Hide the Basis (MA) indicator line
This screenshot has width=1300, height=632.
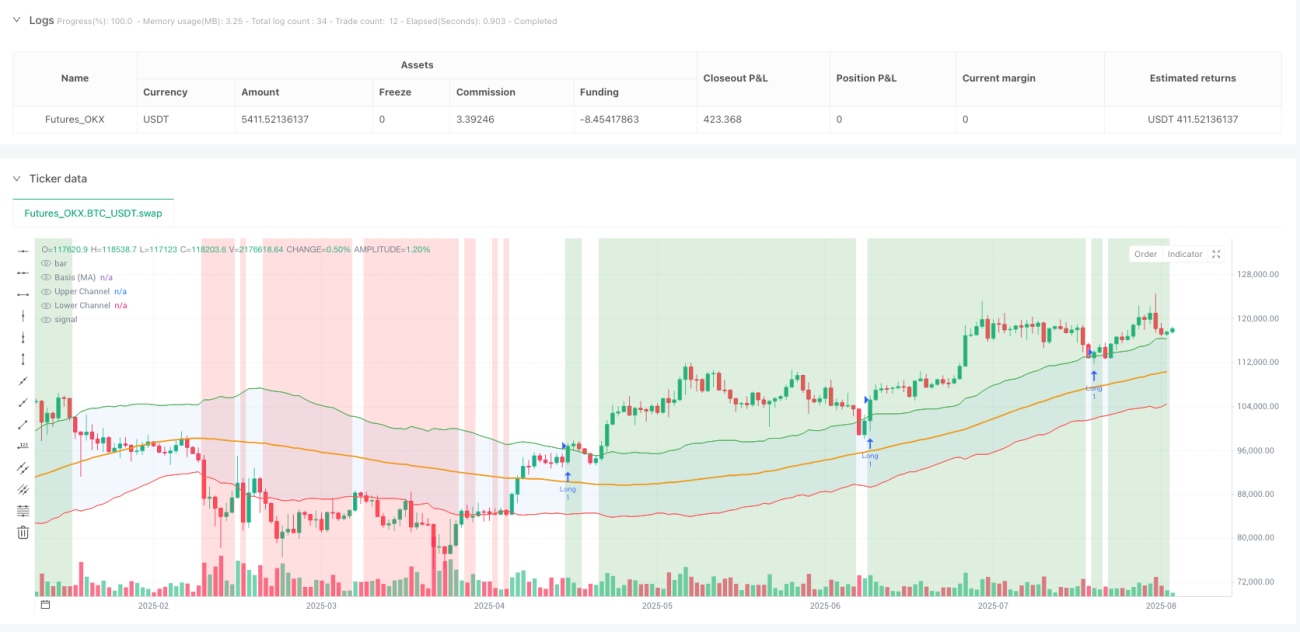click(x=46, y=277)
